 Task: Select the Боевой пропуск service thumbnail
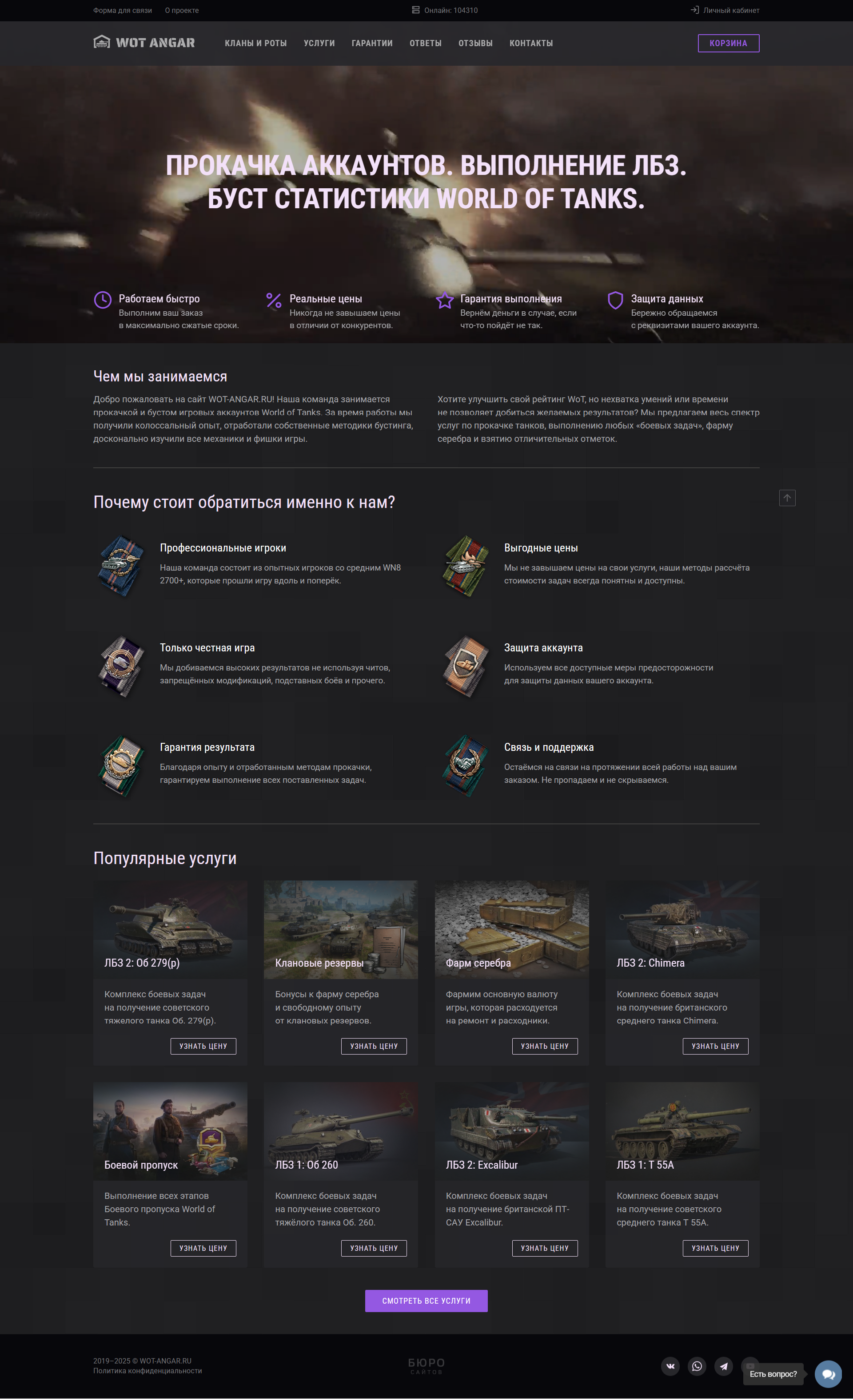pos(170,1132)
